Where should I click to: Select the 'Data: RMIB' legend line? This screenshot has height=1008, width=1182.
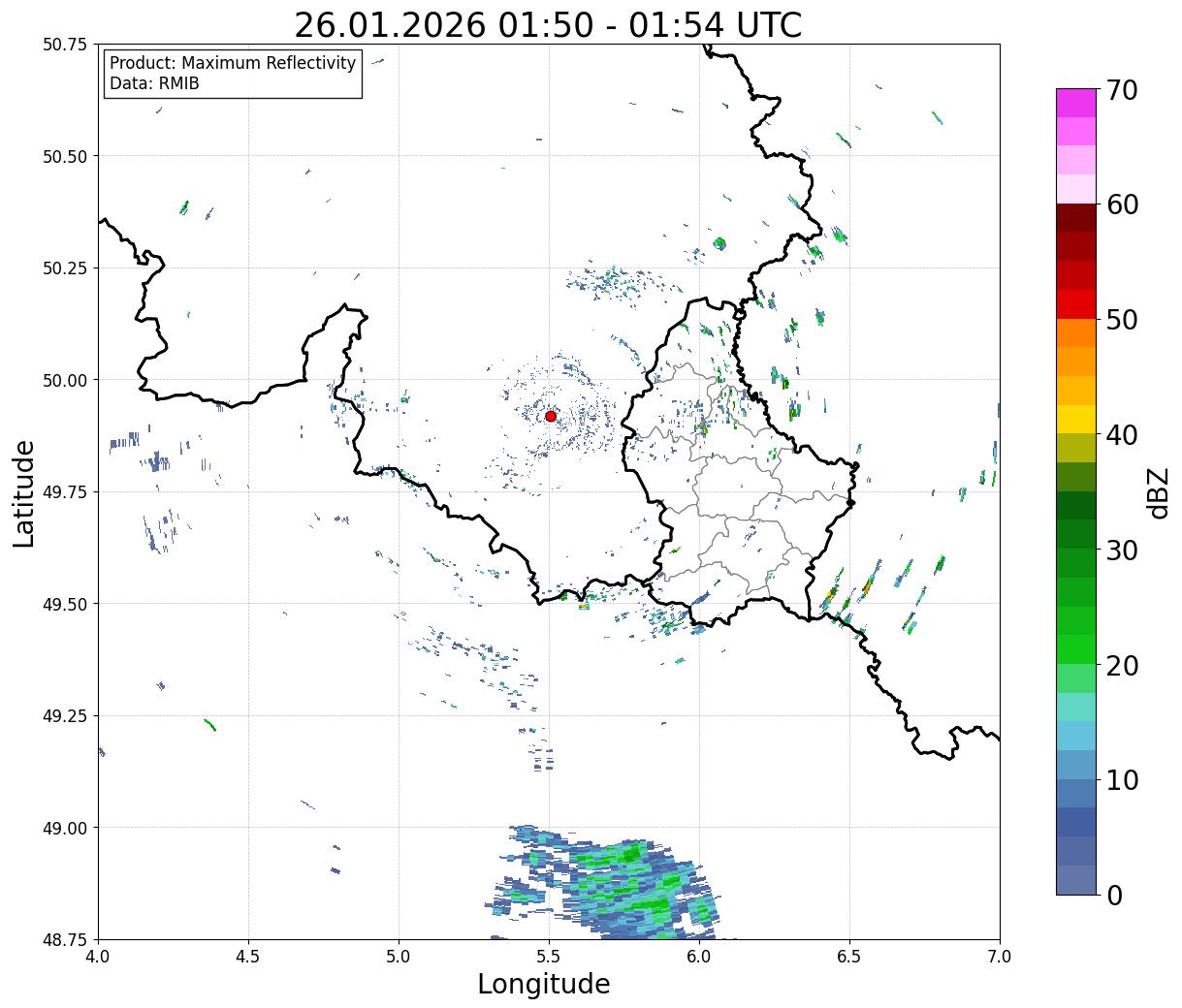(x=154, y=83)
